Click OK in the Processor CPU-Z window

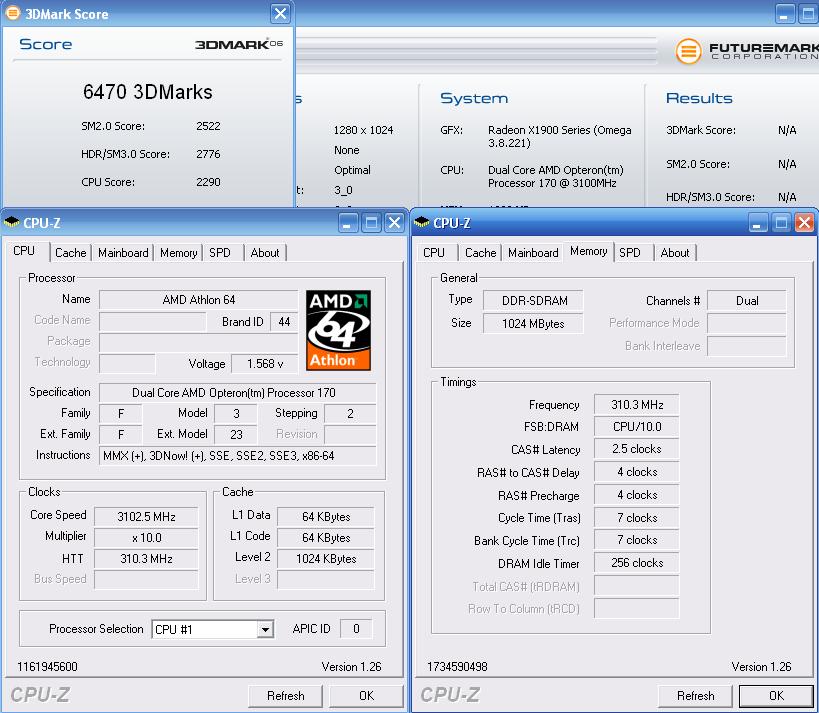(x=366, y=696)
